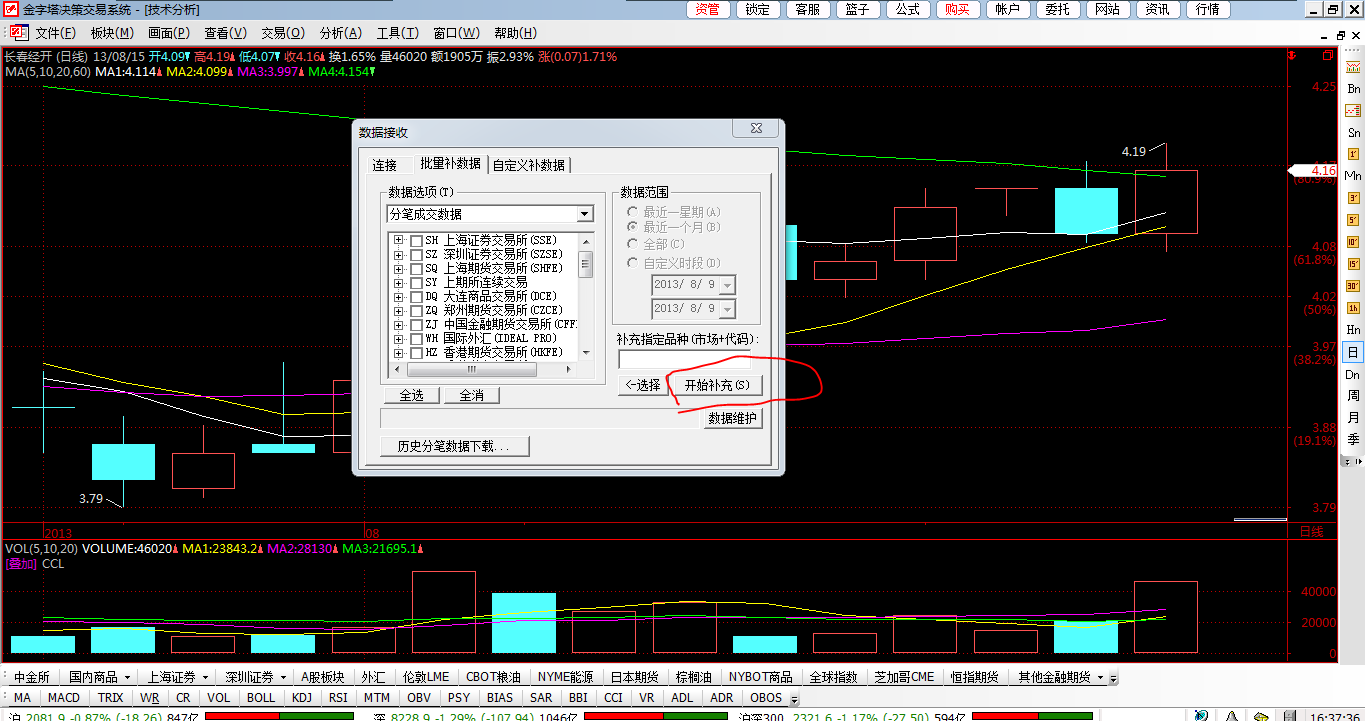Check the SH 上海证券交易所 checkbox
This screenshot has height=721, width=1365.
416,241
